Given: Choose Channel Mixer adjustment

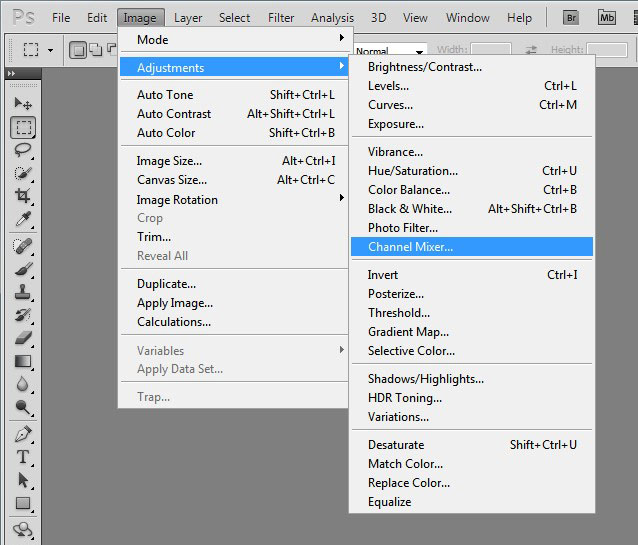Looking at the screenshot, I should 472,247.
